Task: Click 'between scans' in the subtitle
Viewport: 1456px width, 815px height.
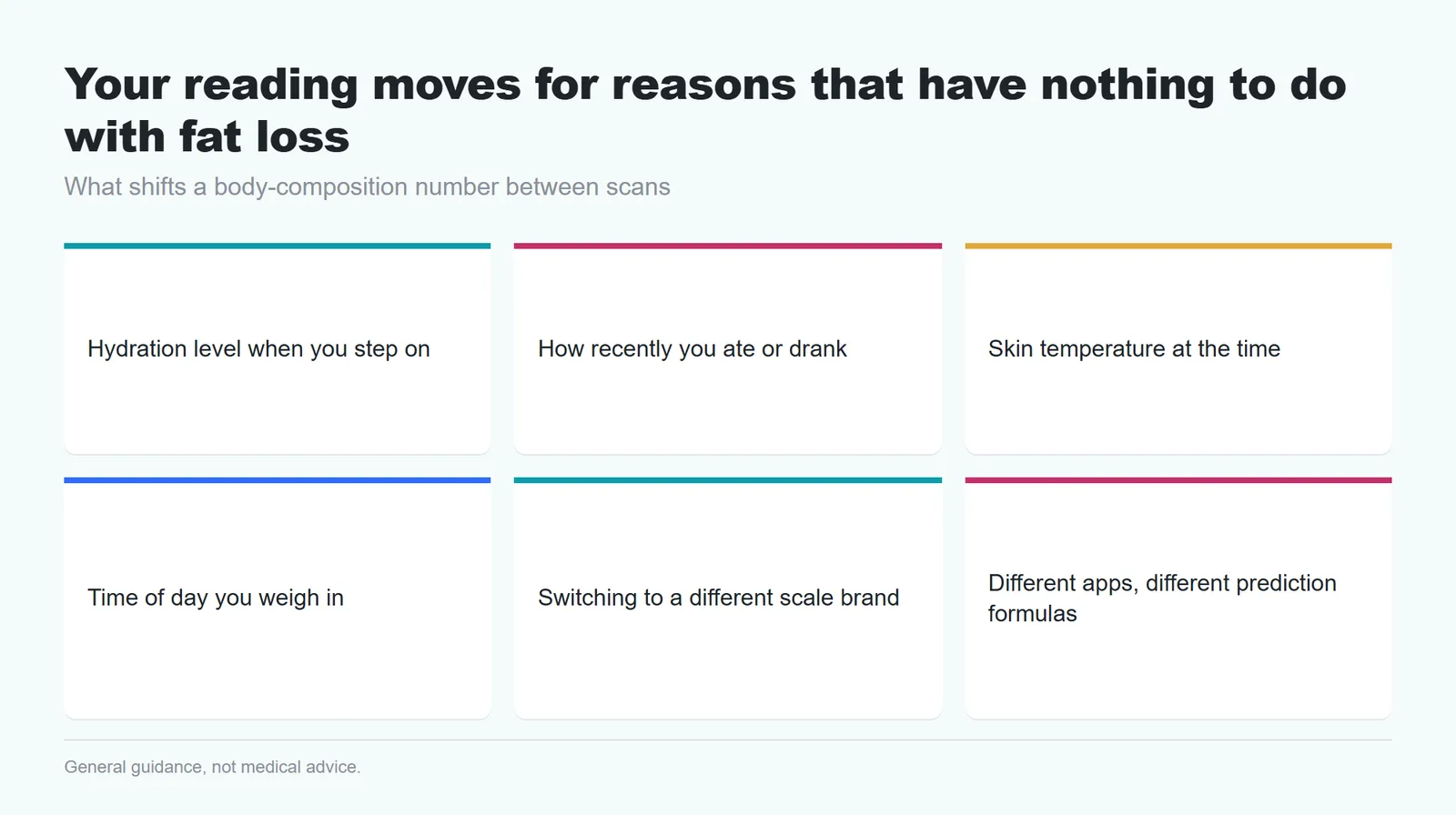Action: tap(588, 187)
